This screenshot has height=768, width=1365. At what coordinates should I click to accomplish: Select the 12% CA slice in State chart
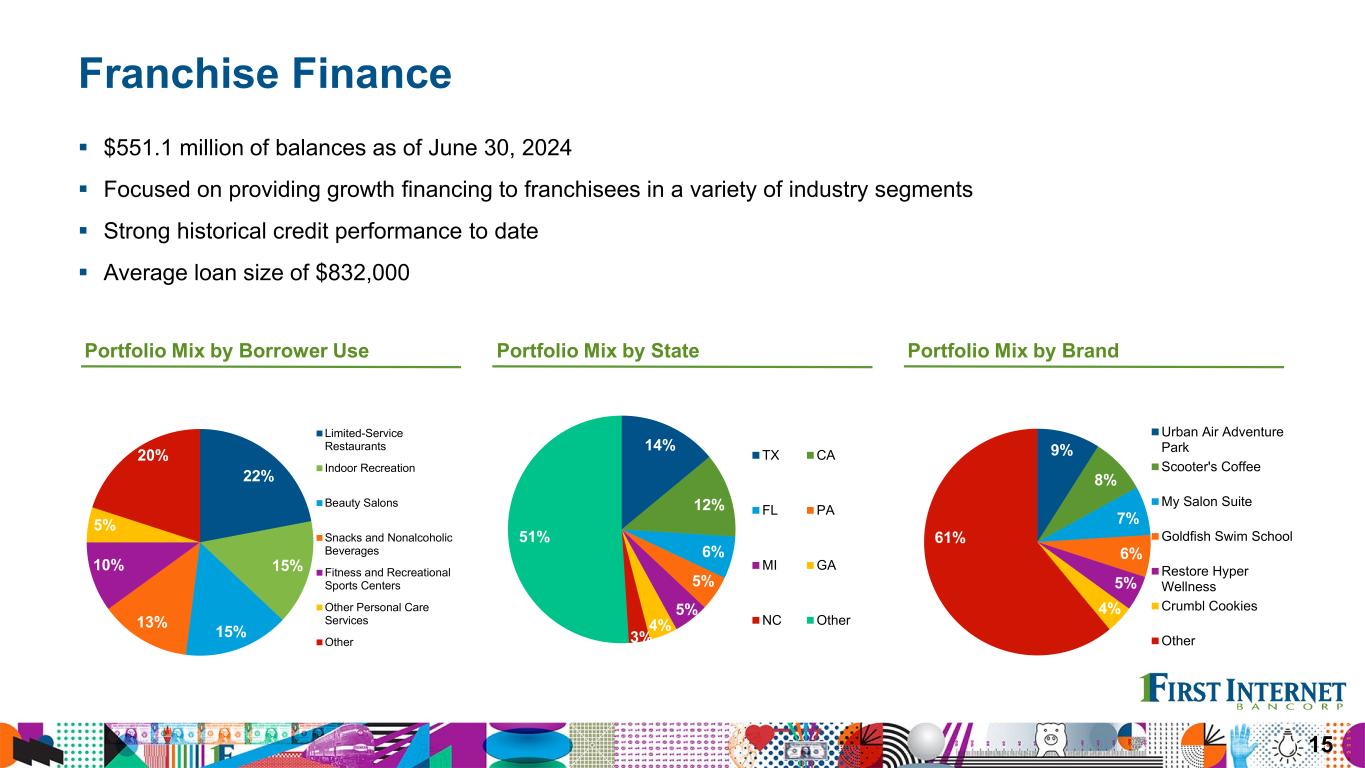click(700, 500)
